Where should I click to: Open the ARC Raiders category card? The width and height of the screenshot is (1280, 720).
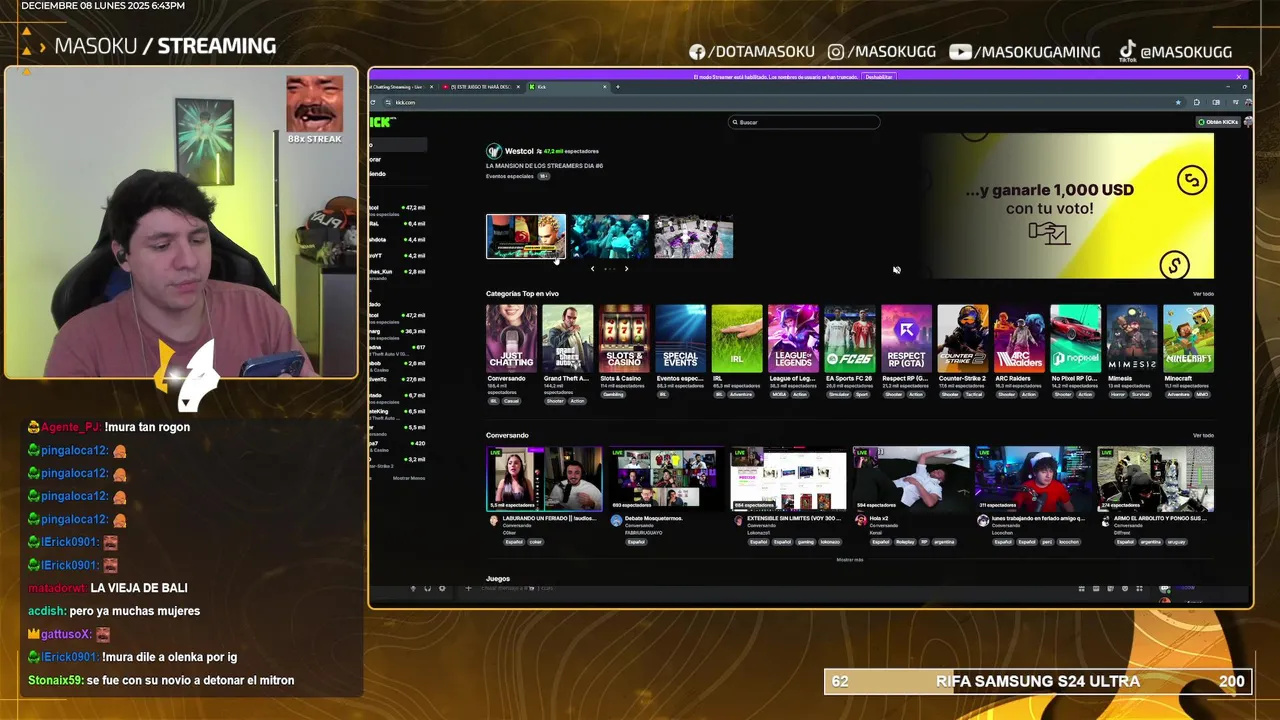click(1019, 338)
